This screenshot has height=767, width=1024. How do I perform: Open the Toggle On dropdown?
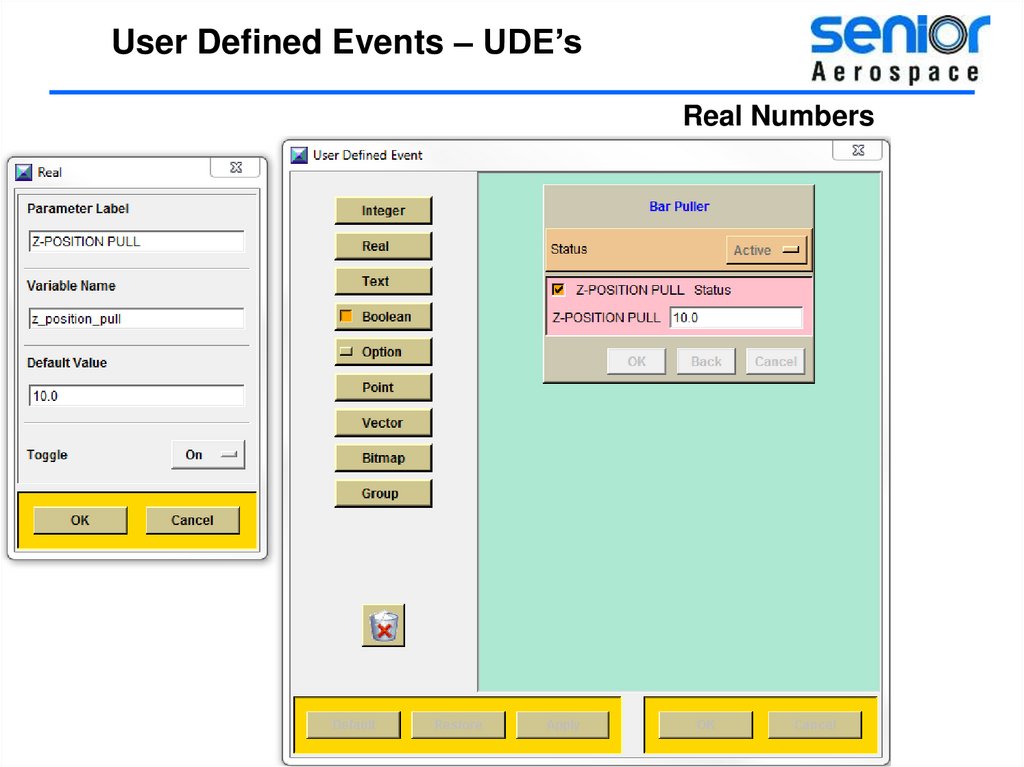click(208, 455)
